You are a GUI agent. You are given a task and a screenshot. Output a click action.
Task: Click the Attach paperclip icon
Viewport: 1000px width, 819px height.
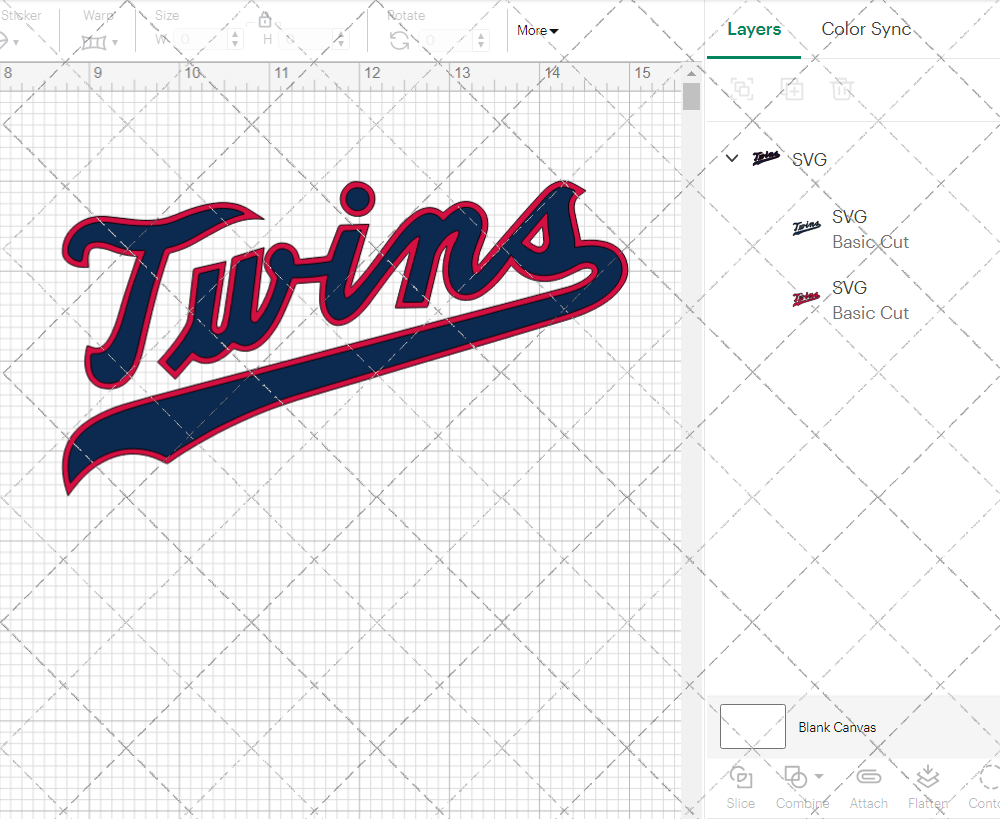[868, 778]
